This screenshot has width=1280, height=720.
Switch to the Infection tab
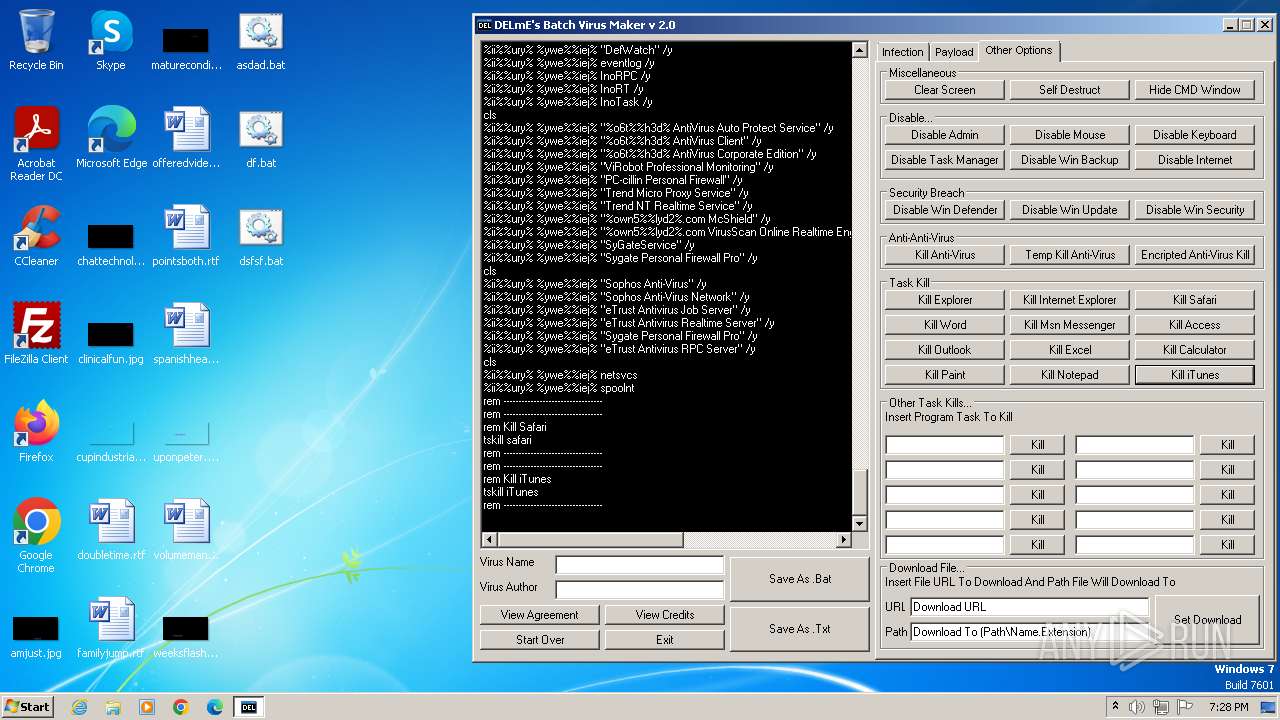pyautogui.click(x=902, y=52)
